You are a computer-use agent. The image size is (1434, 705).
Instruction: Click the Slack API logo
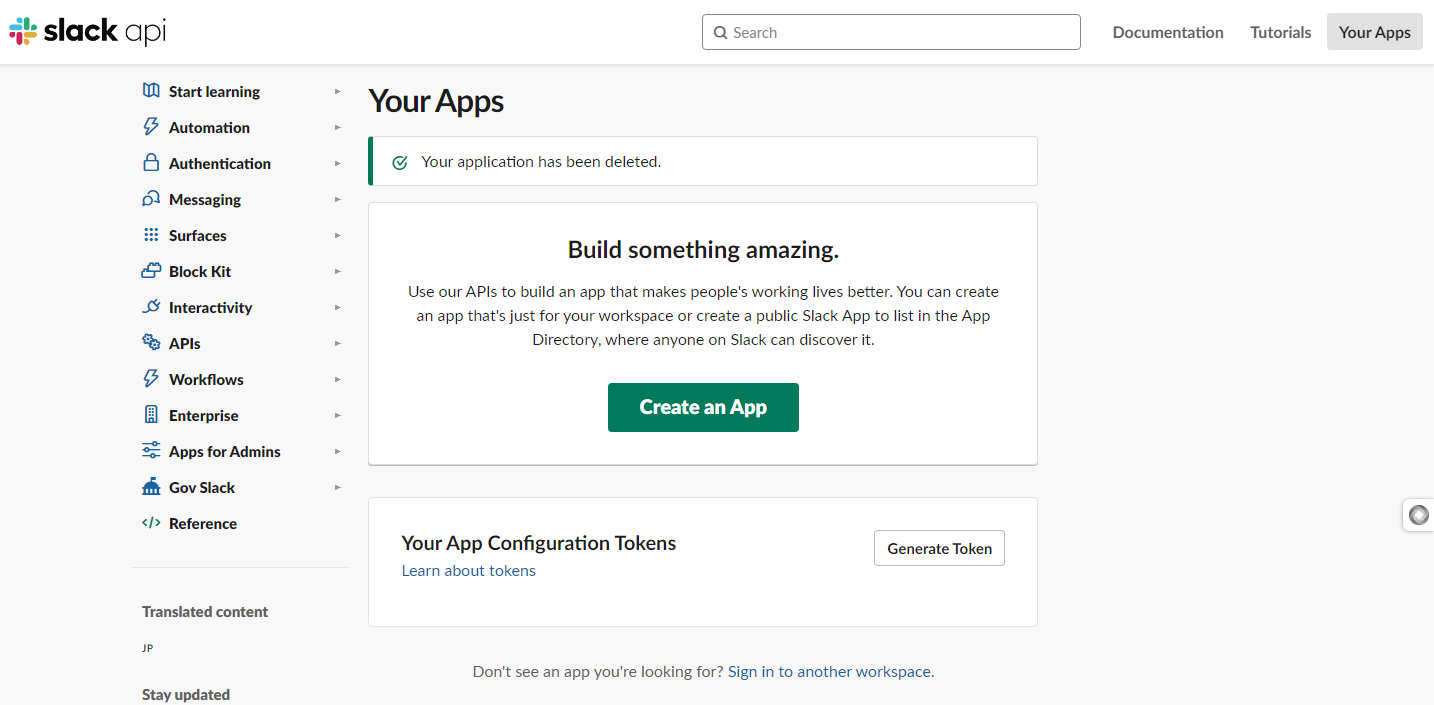[88, 32]
